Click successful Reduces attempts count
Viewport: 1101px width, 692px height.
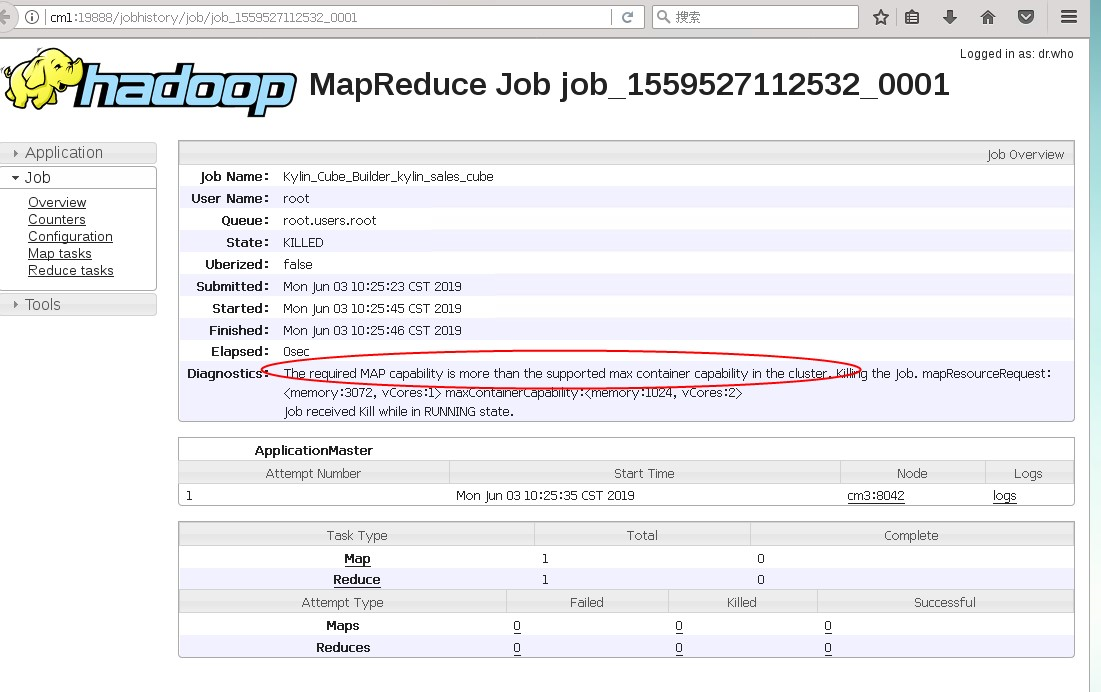point(828,648)
